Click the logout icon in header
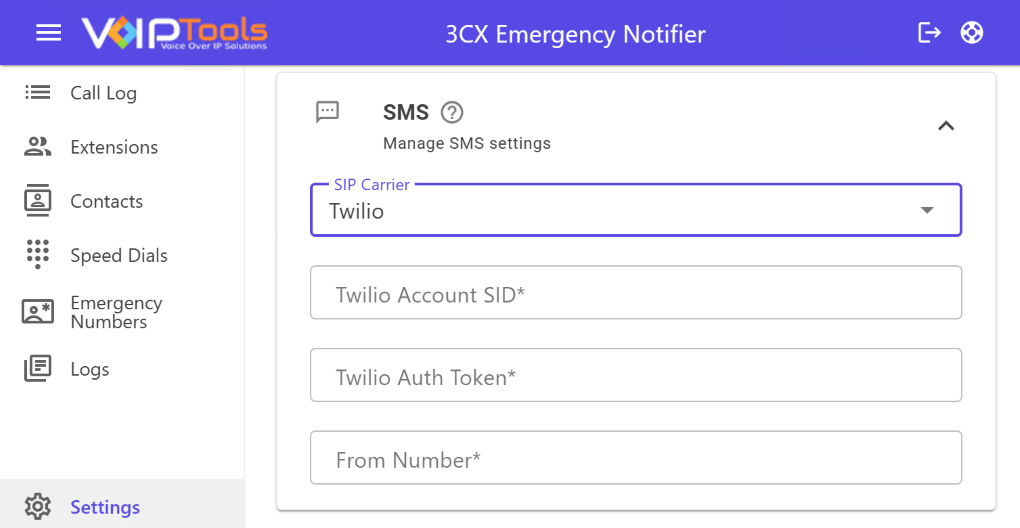 pyautogui.click(x=929, y=33)
